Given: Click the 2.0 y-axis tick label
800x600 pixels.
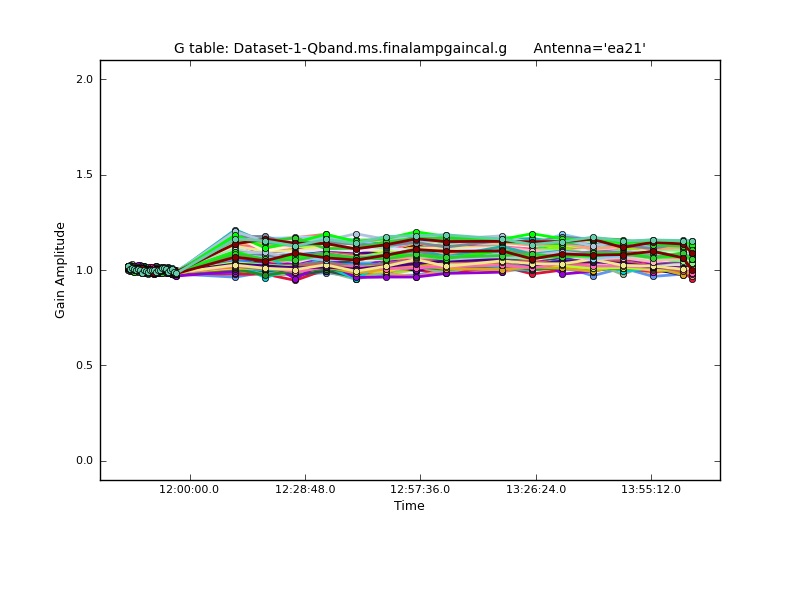Looking at the screenshot, I should [x=85, y=79].
